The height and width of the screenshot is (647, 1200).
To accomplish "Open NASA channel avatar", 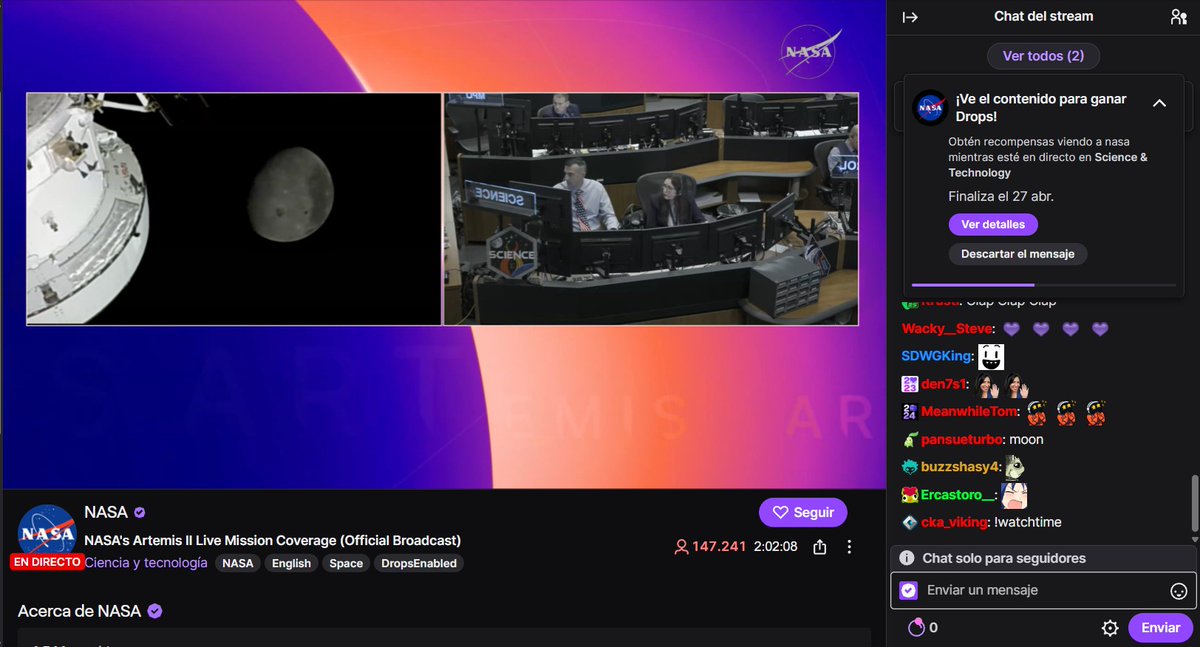I will [x=47, y=533].
